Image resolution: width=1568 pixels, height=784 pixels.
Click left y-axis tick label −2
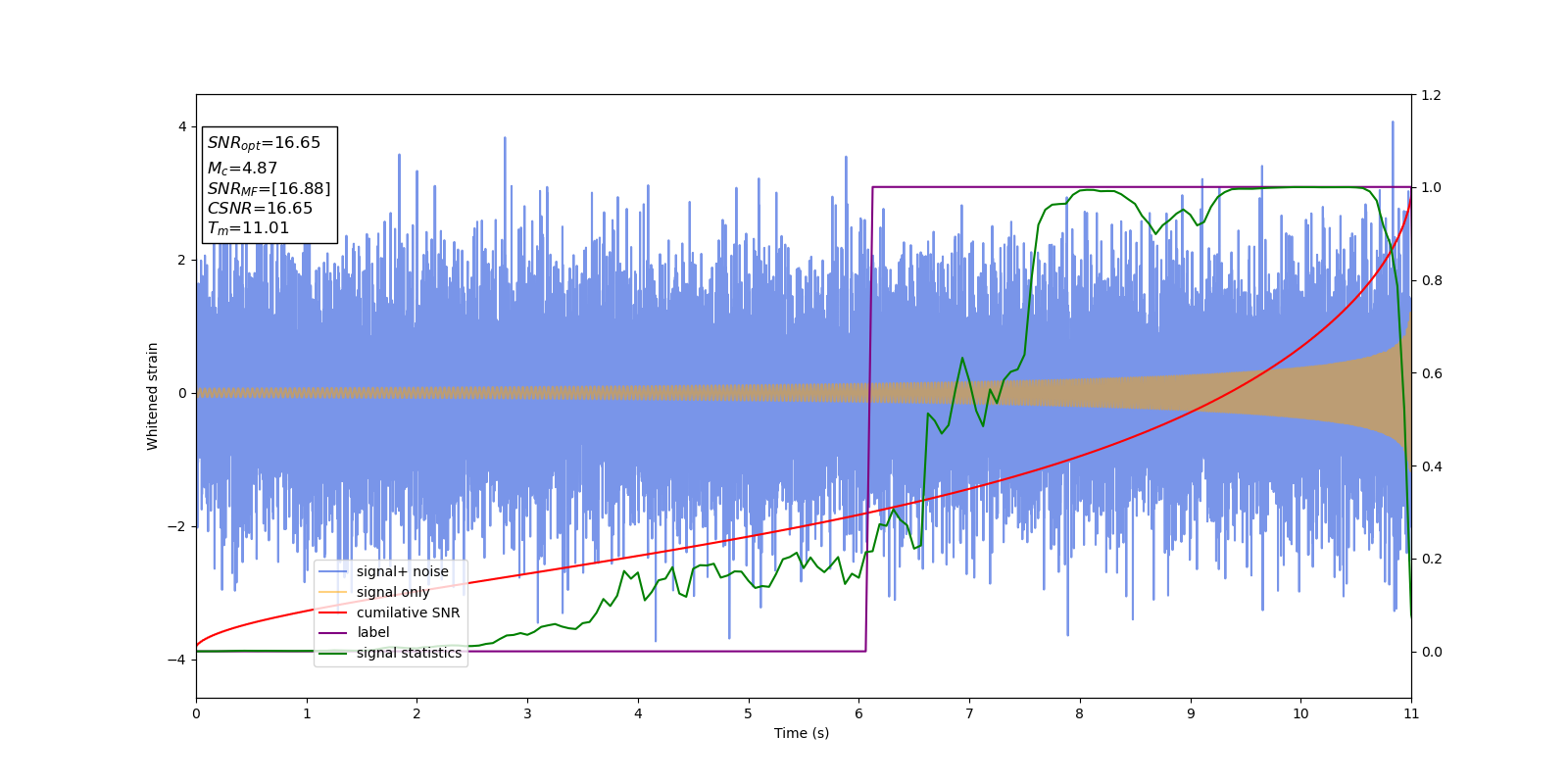[x=177, y=526]
